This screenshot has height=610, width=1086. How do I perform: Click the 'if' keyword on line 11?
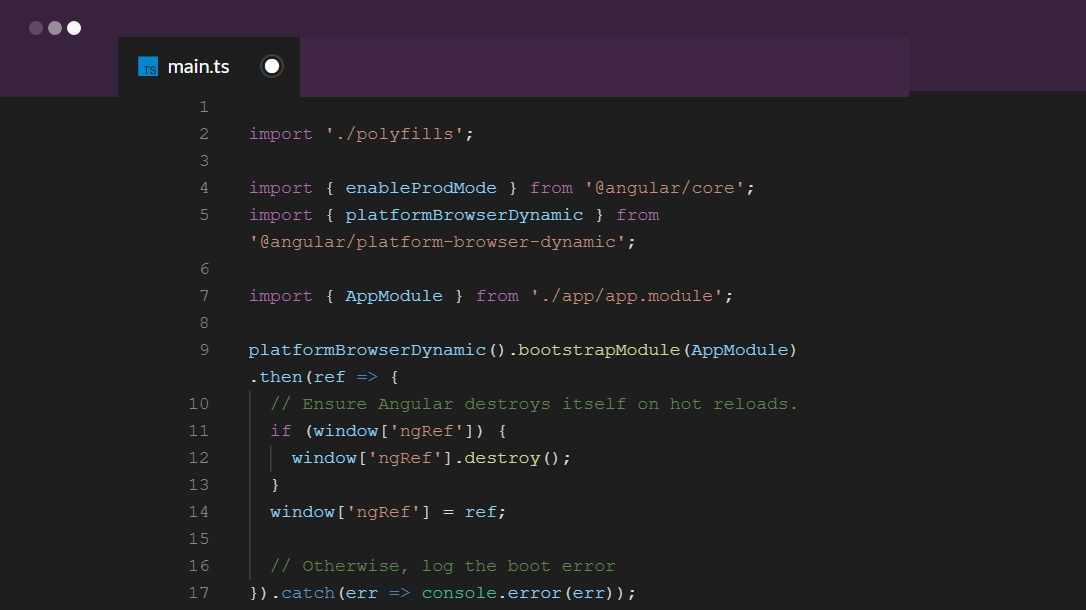[281, 431]
